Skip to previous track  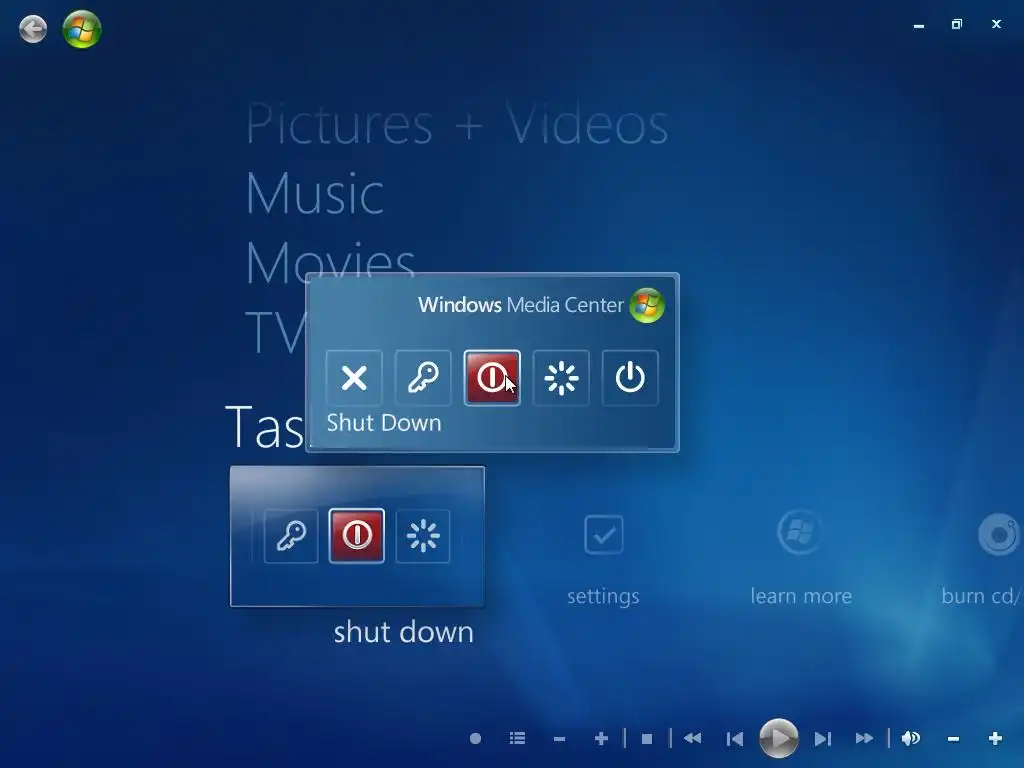click(x=735, y=739)
